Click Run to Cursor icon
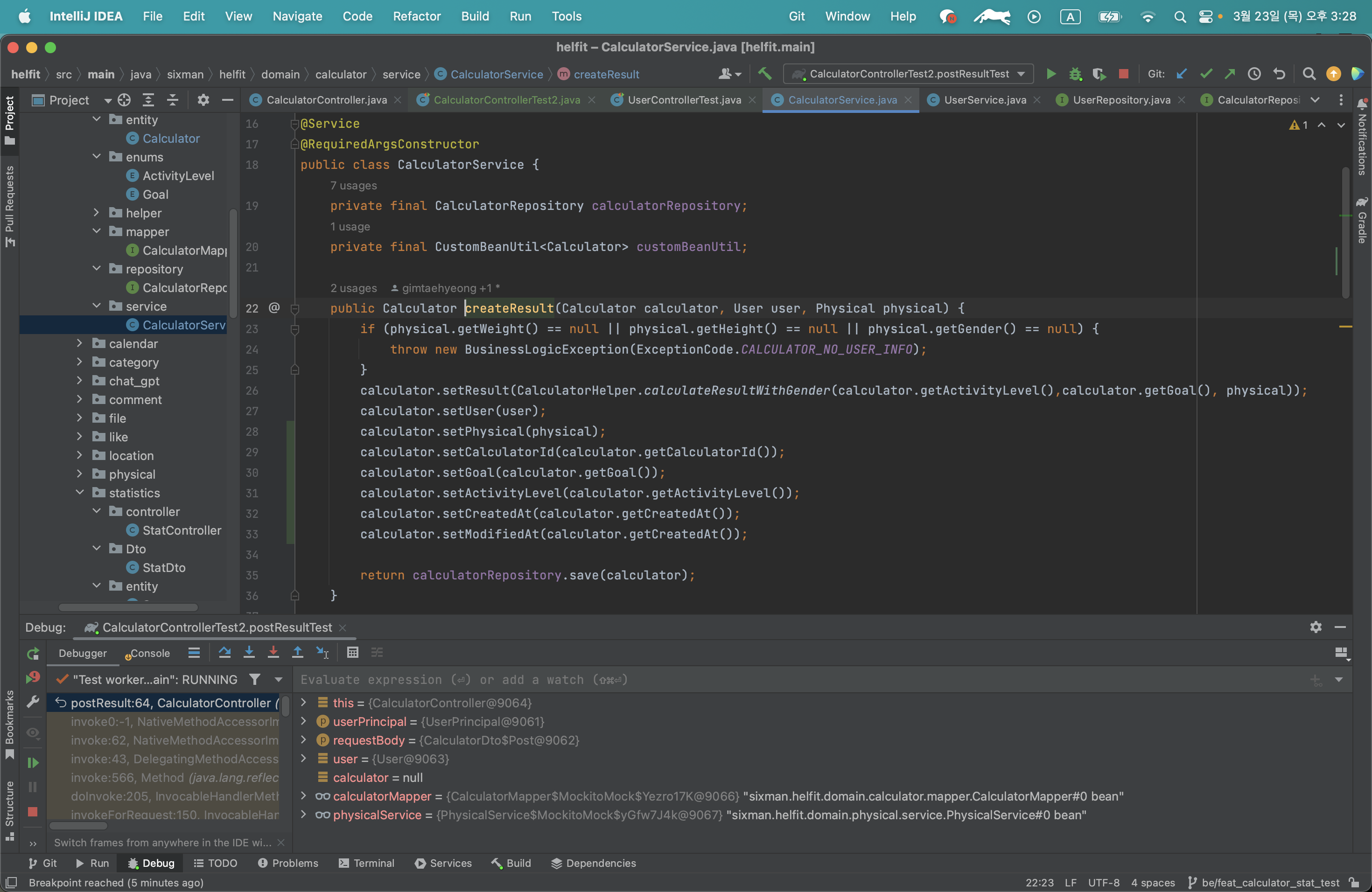The height and width of the screenshot is (892, 1372). 322,652
